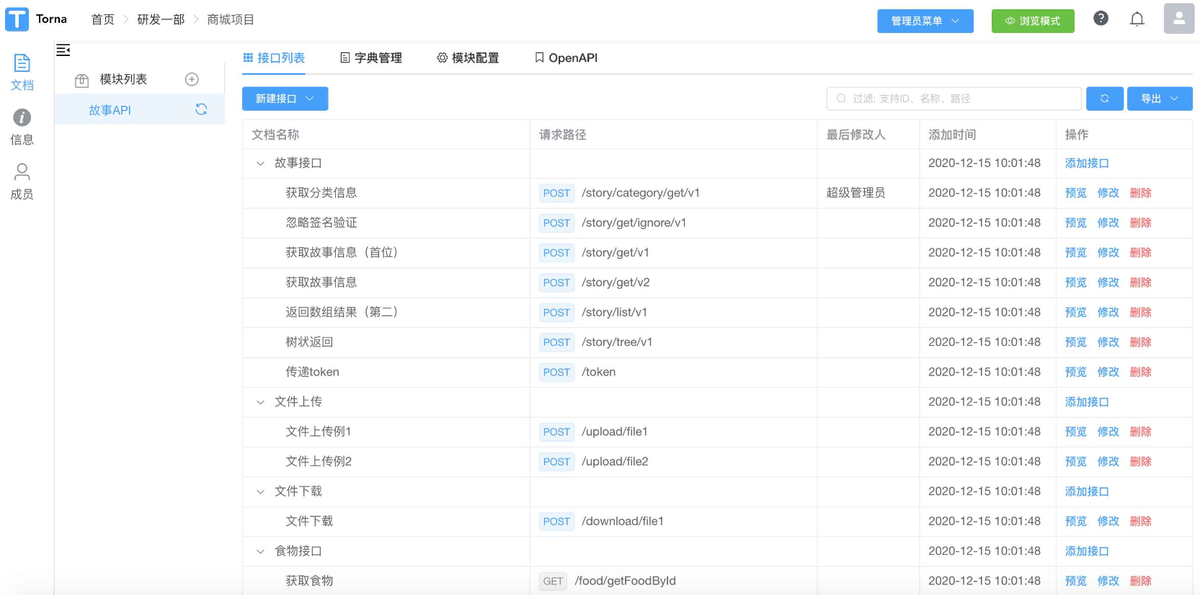Screen dimensions: 1200x595
Task: Preview the 忽略签名验证 interface
Action: (x=1076, y=223)
